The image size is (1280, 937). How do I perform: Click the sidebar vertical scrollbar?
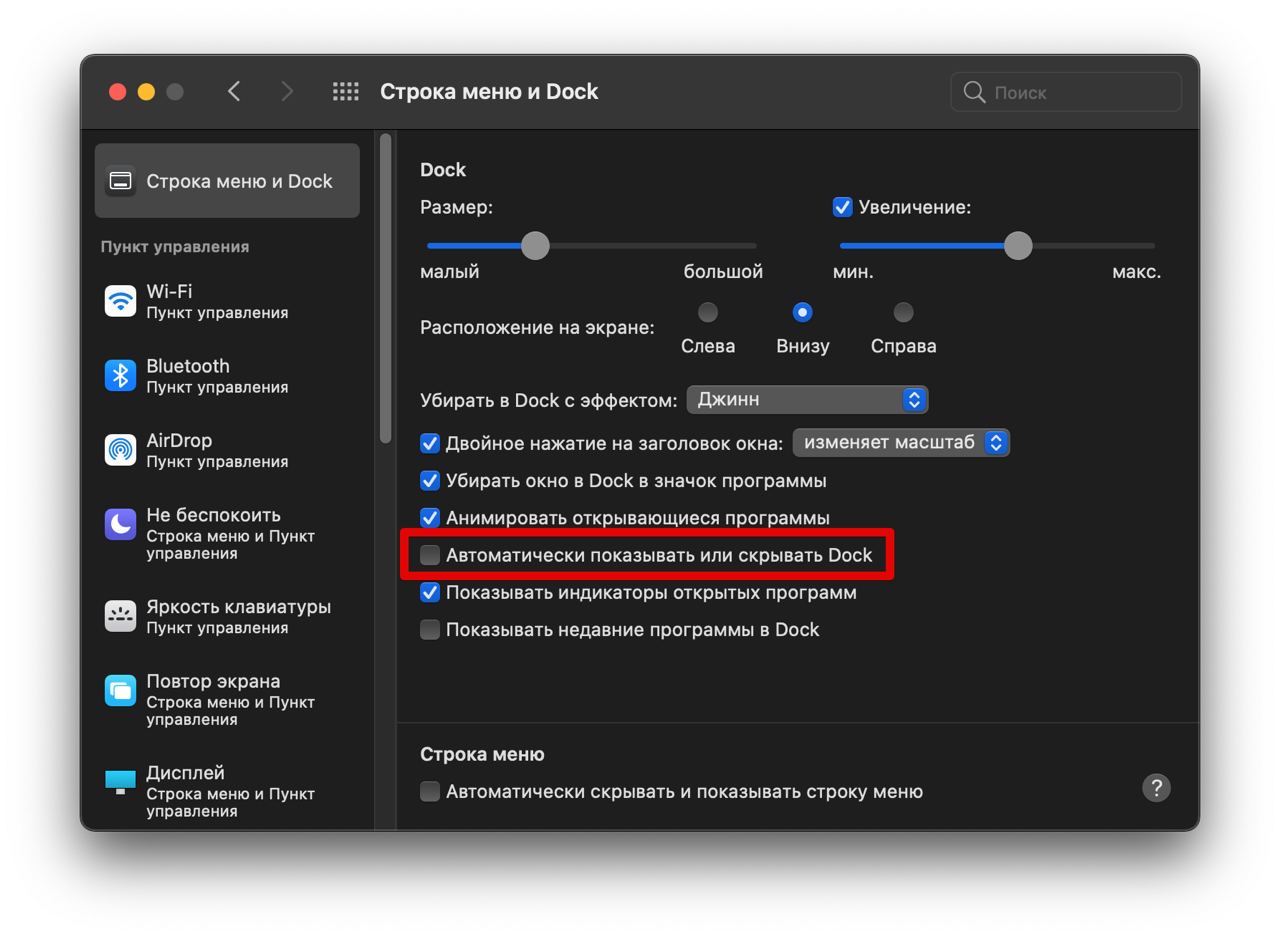386,290
